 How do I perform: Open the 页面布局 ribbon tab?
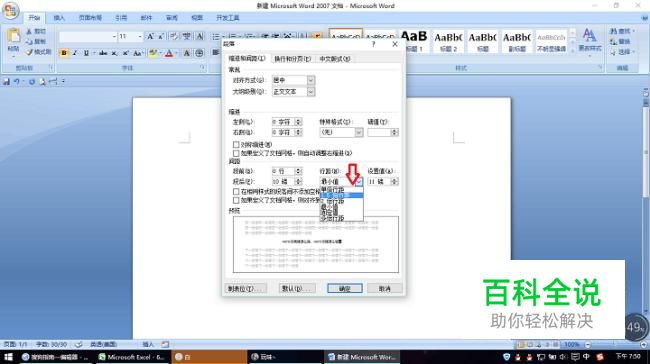point(90,18)
